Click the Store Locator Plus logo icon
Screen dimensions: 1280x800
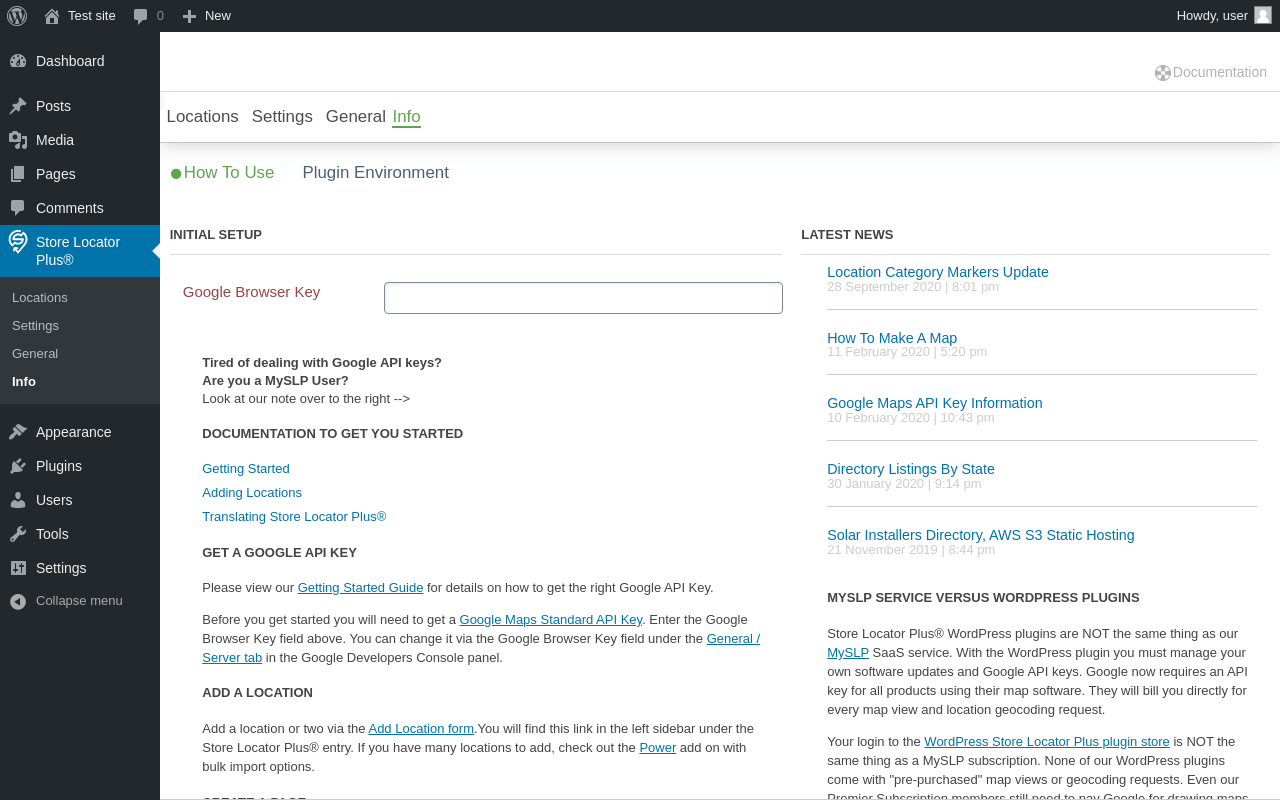click(x=18, y=242)
